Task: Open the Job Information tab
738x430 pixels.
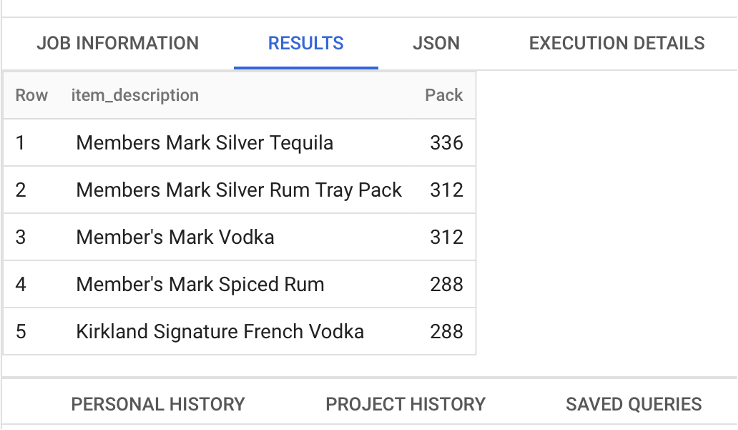Action: pos(117,43)
